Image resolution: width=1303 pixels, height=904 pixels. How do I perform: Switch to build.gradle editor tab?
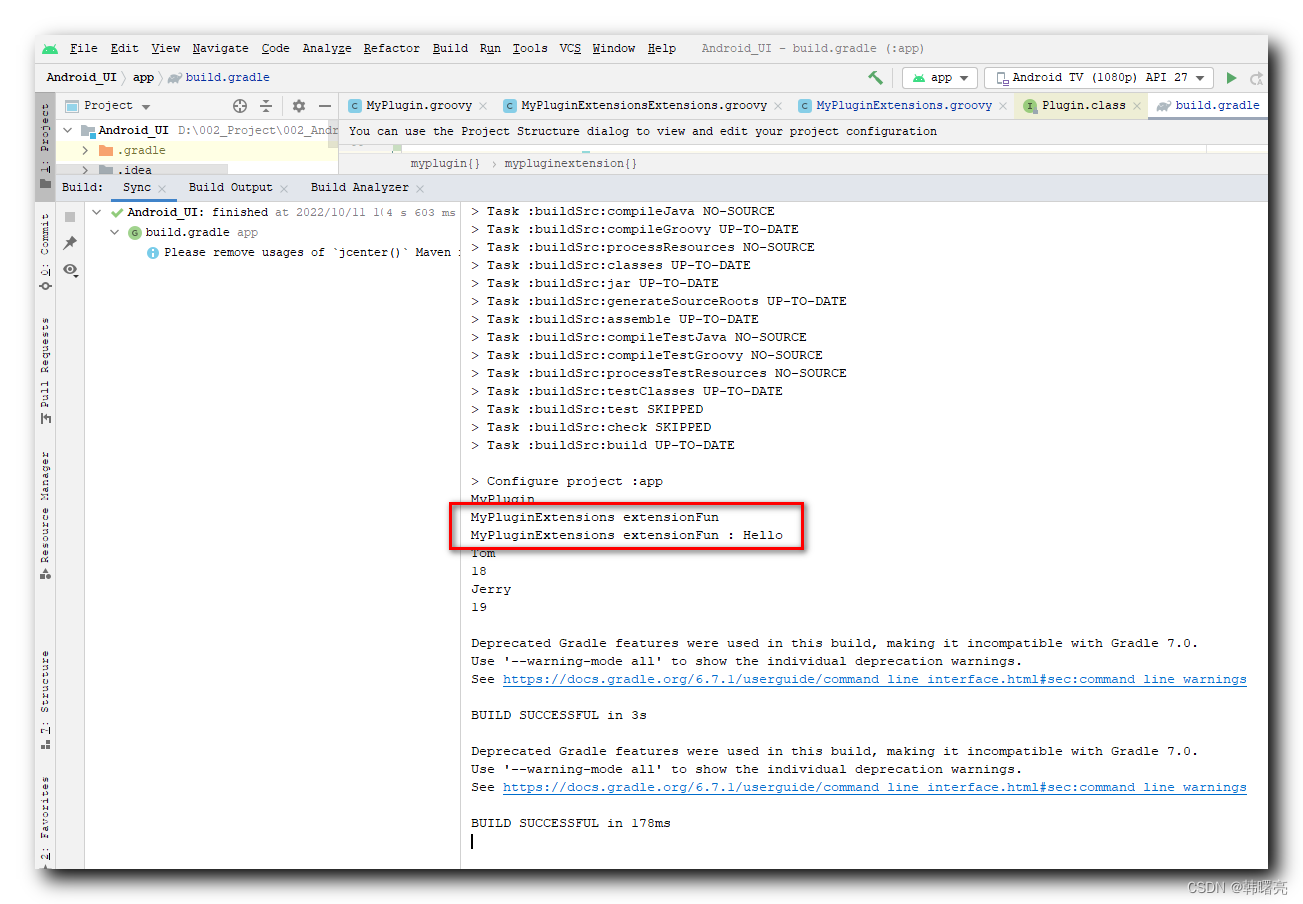(x=1207, y=105)
